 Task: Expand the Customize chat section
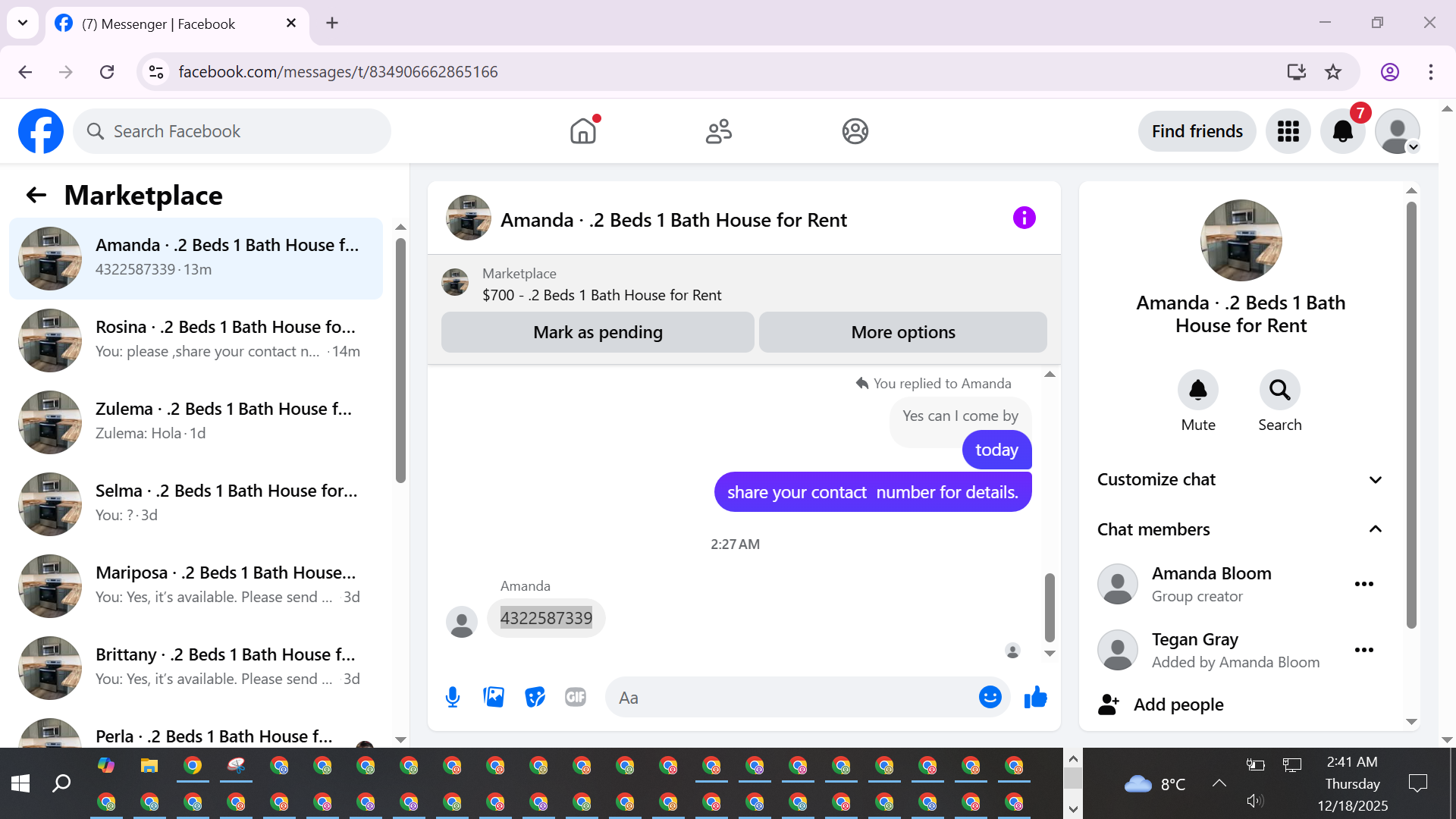(1375, 480)
